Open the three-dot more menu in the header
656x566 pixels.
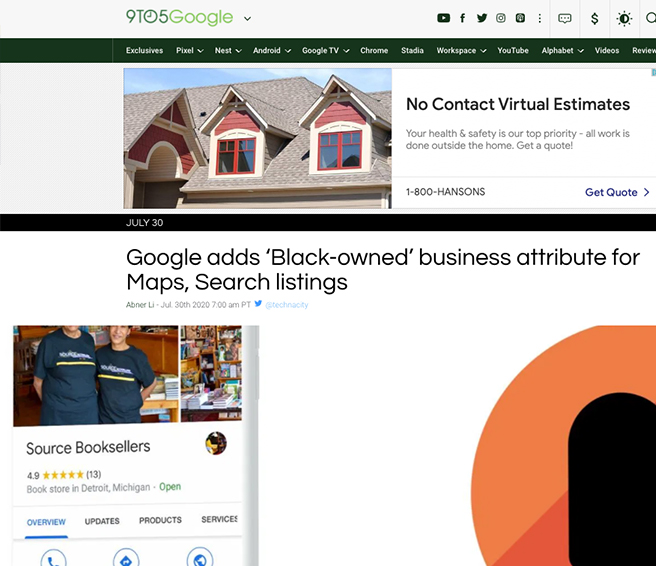(x=540, y=18)
